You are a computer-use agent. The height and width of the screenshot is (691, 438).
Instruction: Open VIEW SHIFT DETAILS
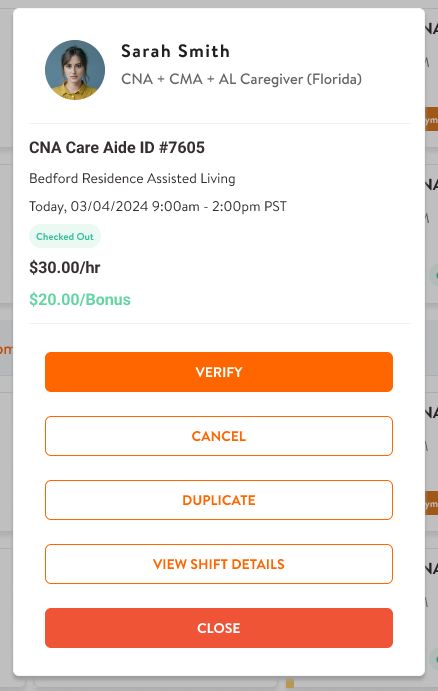[x=219, y=564]
